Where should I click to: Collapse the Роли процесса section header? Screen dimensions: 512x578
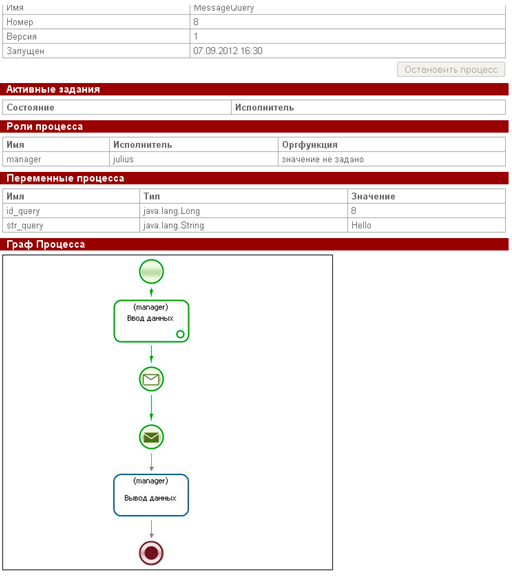[x=254, y=126]
